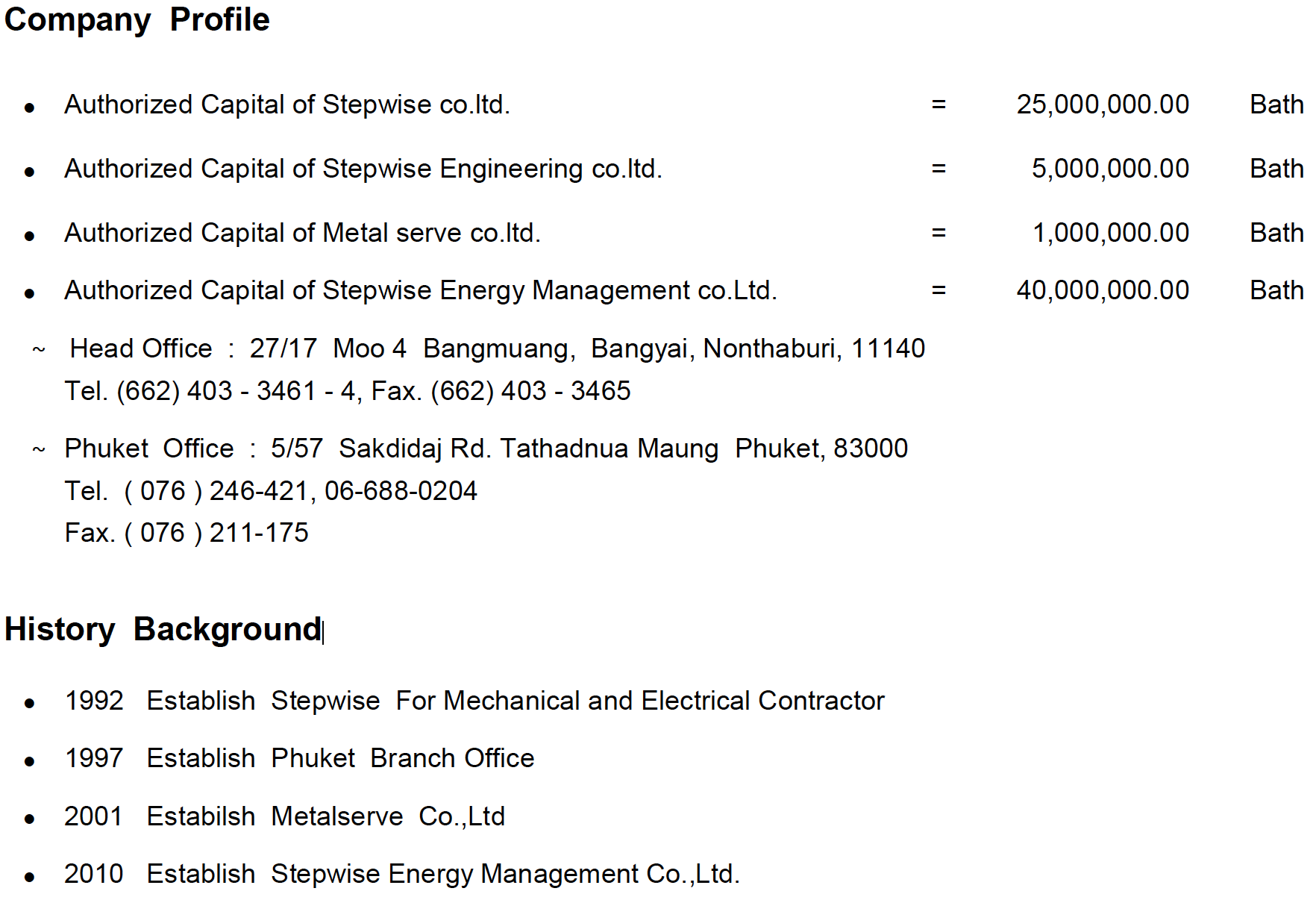Click the Bath unit on the 40,000,000.00 row
The width and height of the screenshot is (1316, 897).
coord(1276,290)
